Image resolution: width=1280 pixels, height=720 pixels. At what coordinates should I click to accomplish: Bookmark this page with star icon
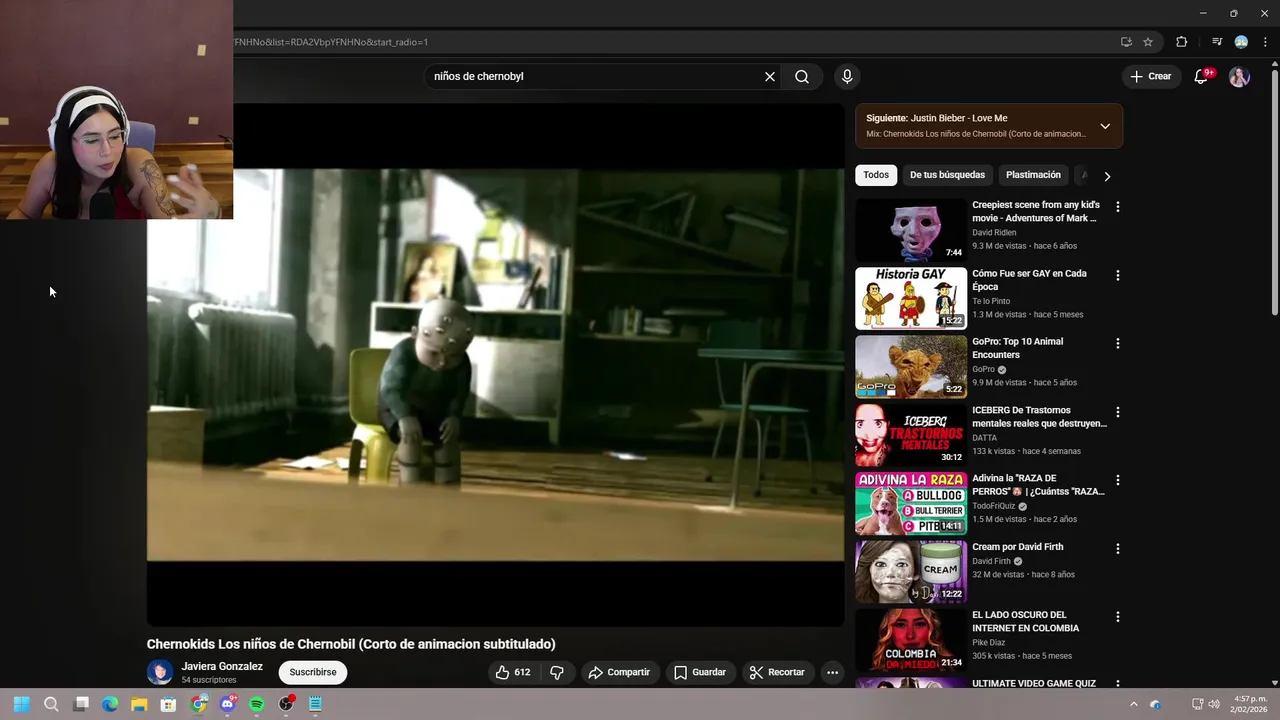pos(1148,42)
